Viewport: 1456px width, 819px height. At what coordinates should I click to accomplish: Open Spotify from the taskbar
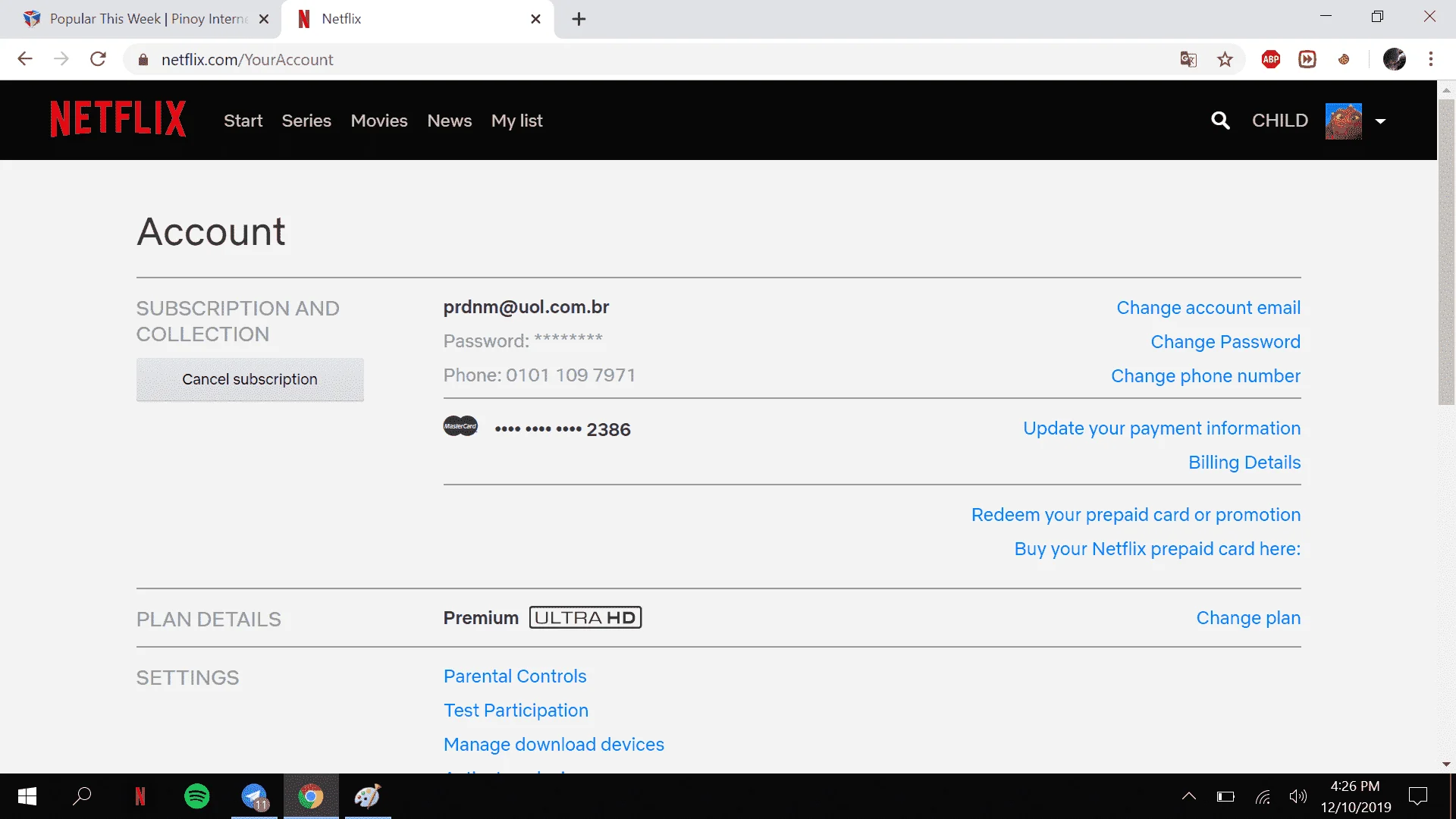197,796
